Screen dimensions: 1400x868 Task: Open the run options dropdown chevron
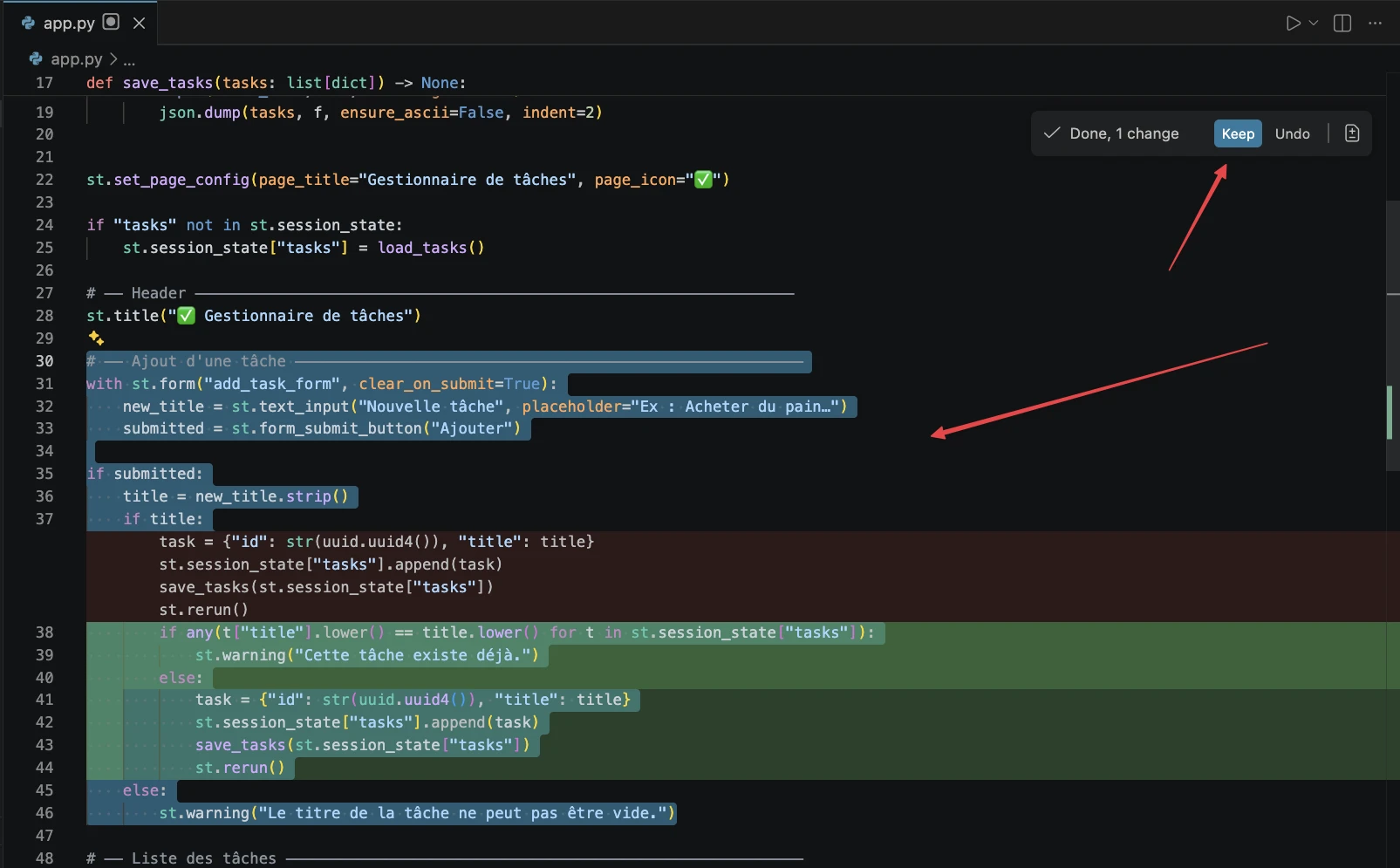[x=1314, y=24]
